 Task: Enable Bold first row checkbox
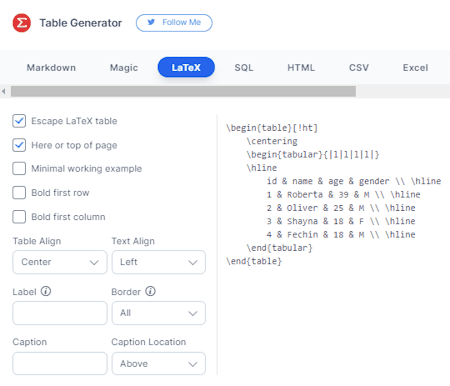pos(19,193)
